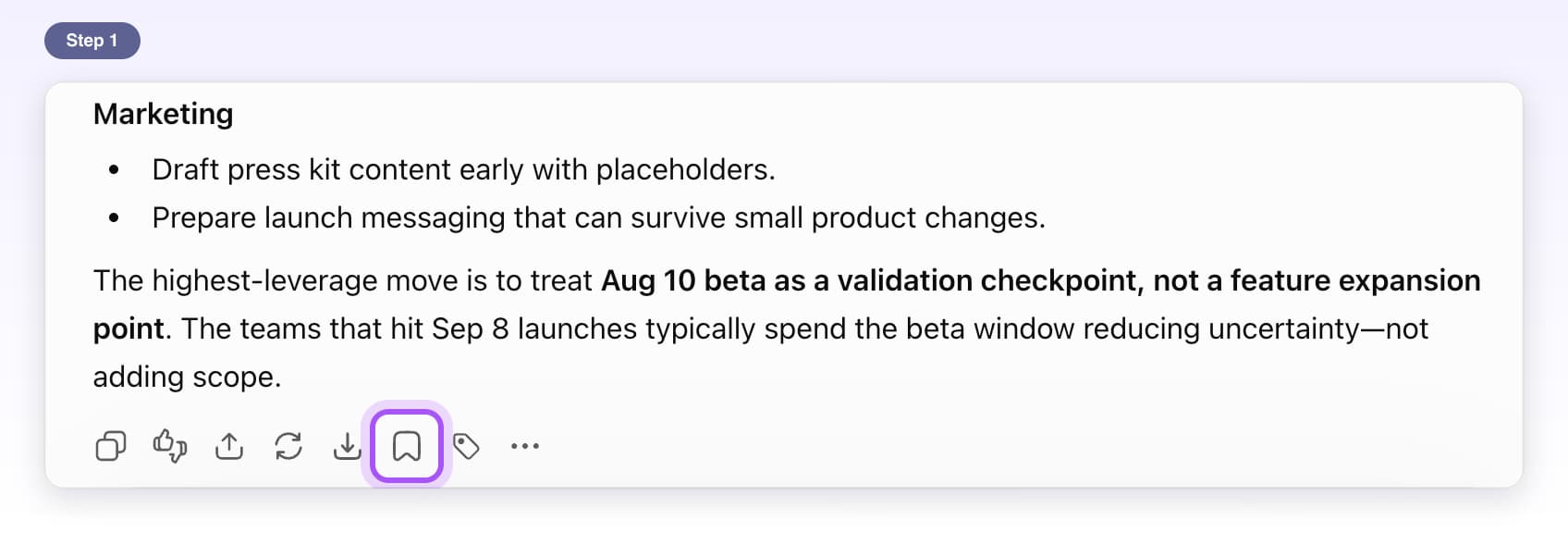Click the bold word 'point' starting the second line
The width and height of the screenshot is (1568, 533).
tap(129, 328)
